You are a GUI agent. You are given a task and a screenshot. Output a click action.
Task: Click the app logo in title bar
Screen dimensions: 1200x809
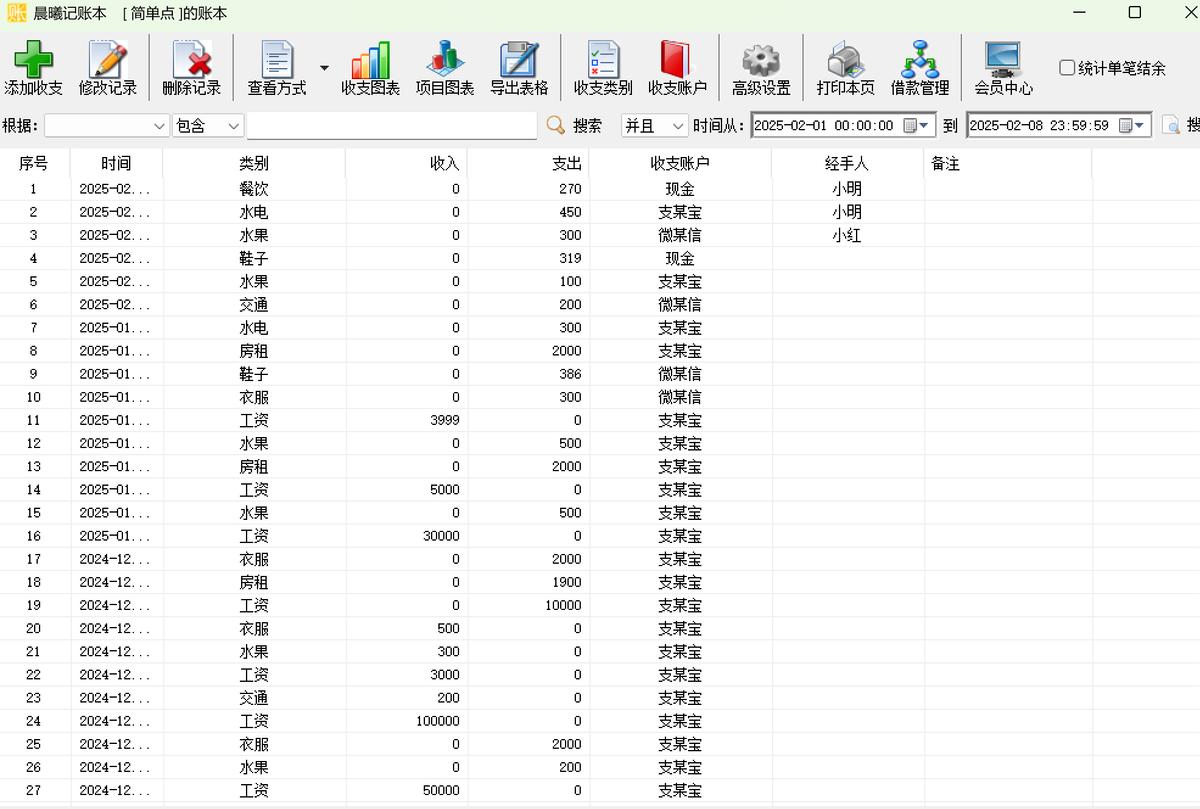coord(17,13)
